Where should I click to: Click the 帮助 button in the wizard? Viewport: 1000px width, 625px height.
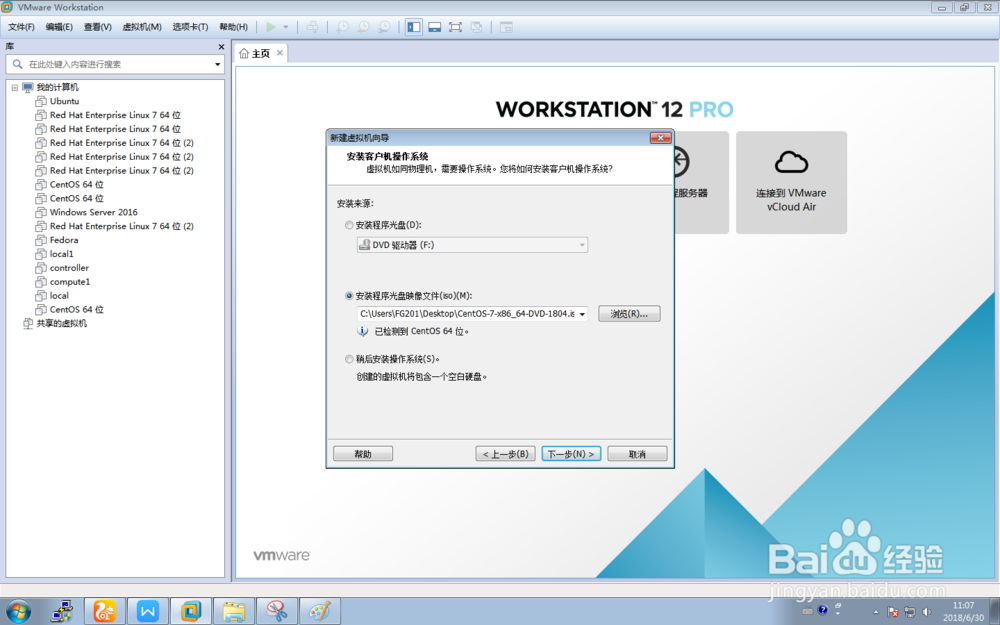363,454
